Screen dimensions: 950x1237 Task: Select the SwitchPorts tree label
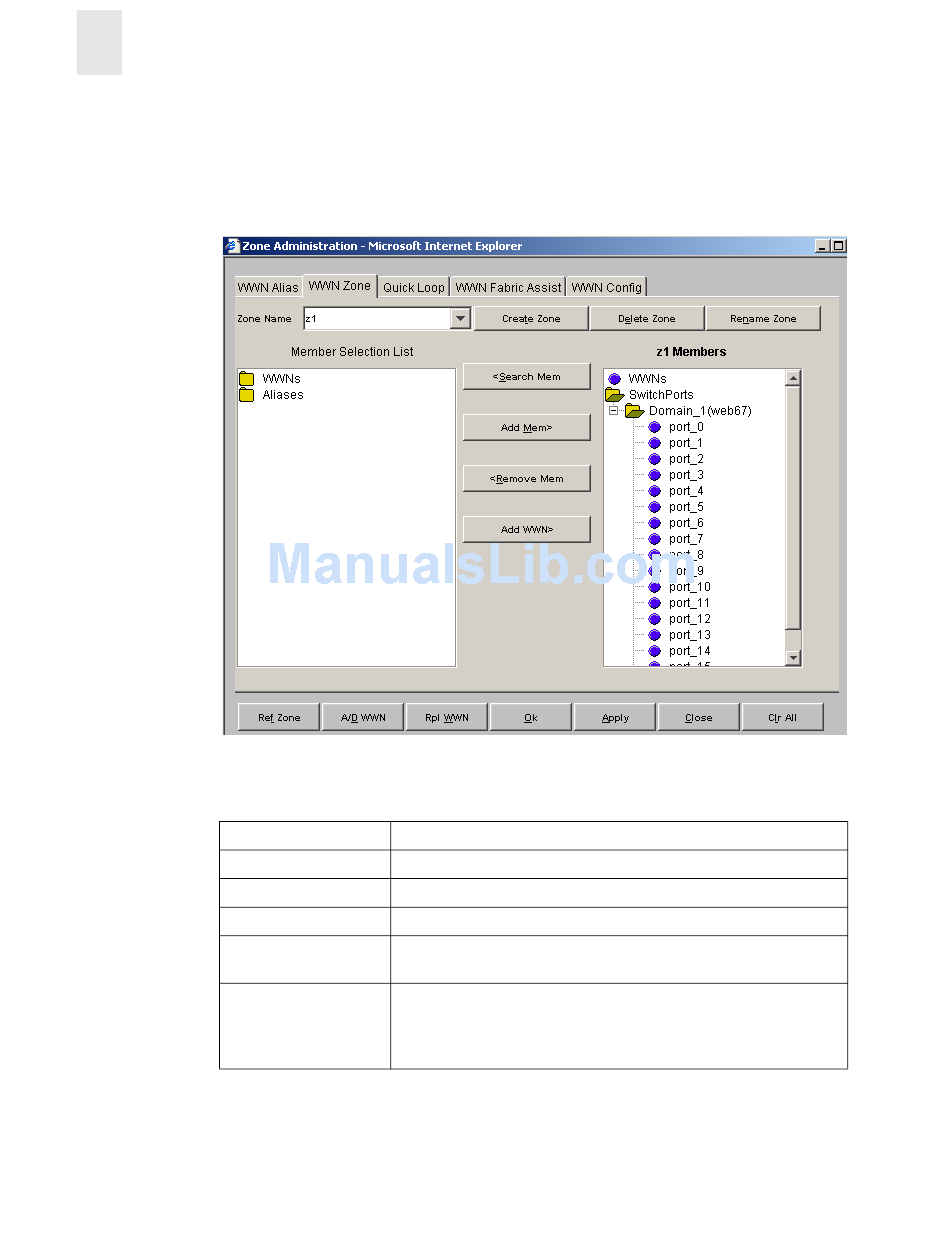[661, 395]
